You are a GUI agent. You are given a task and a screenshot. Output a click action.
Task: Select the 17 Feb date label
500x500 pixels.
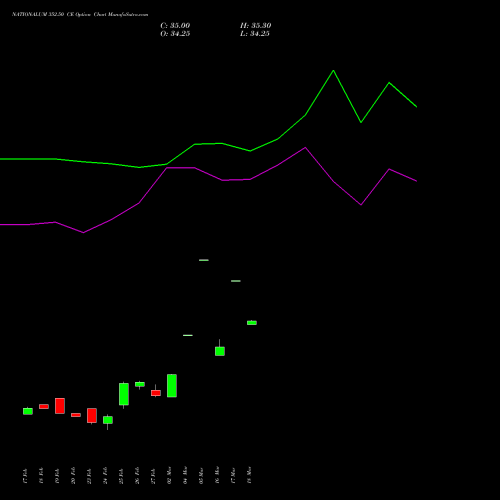(25, 476)
